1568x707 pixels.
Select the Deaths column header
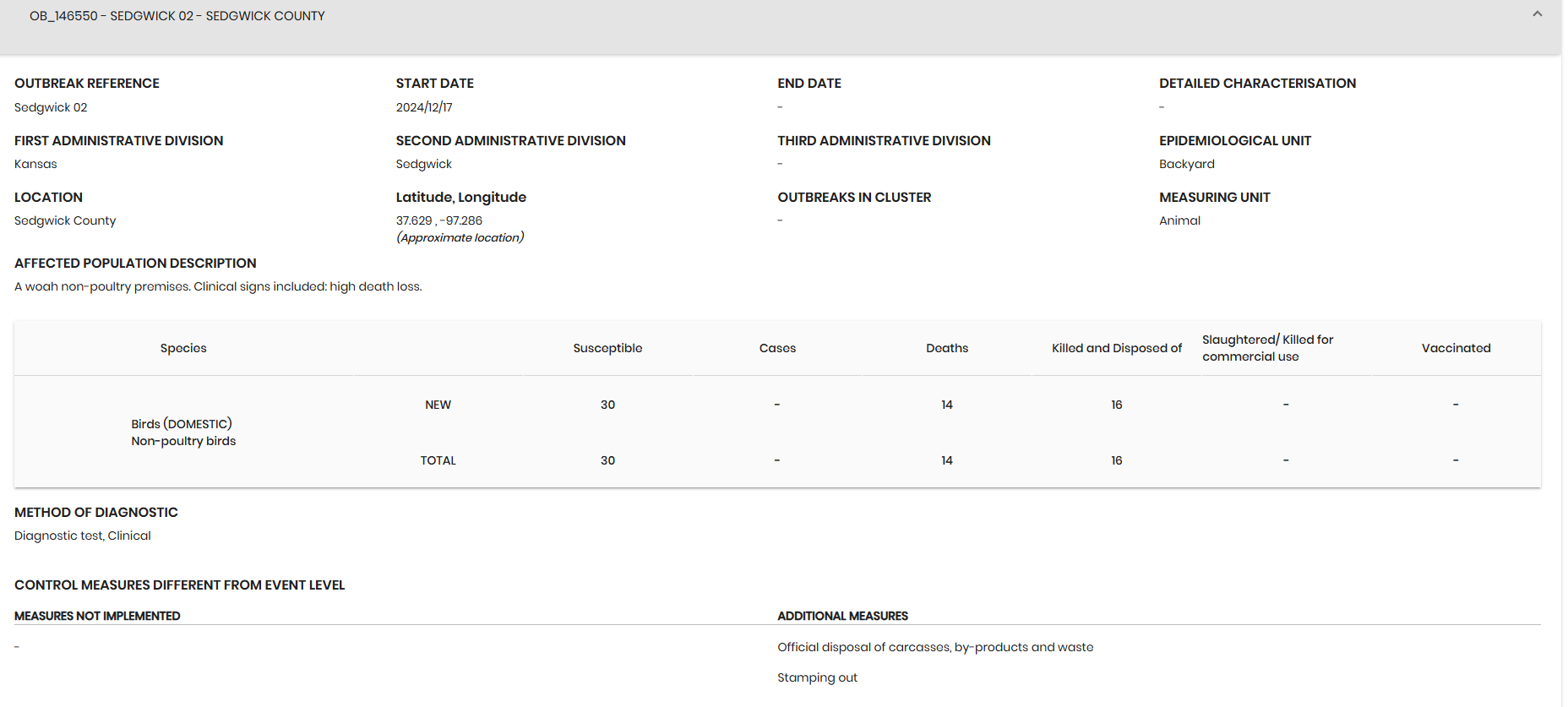click(946, 348)
